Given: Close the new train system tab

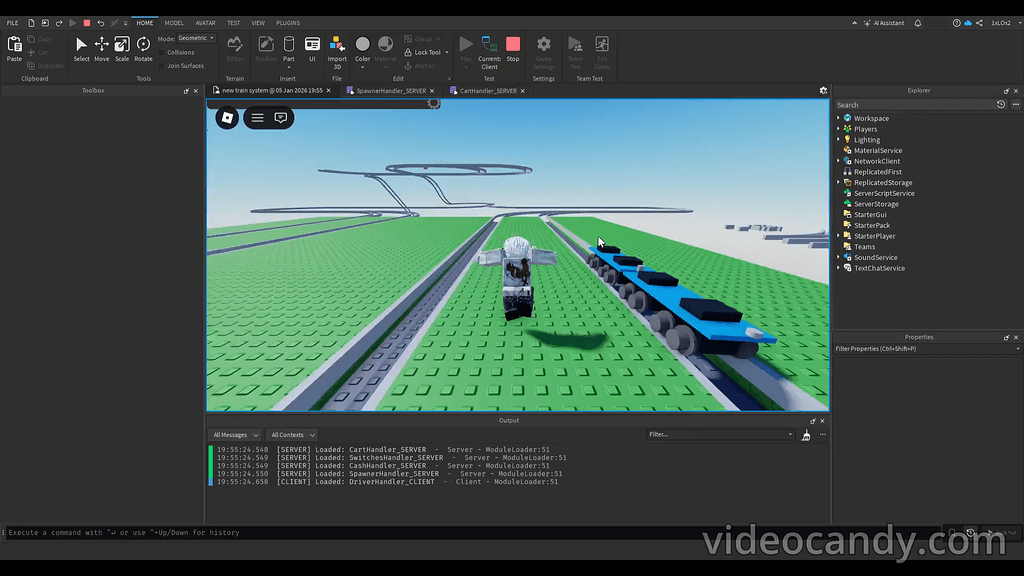Looking at the screenshot, I should pos(328,91).
